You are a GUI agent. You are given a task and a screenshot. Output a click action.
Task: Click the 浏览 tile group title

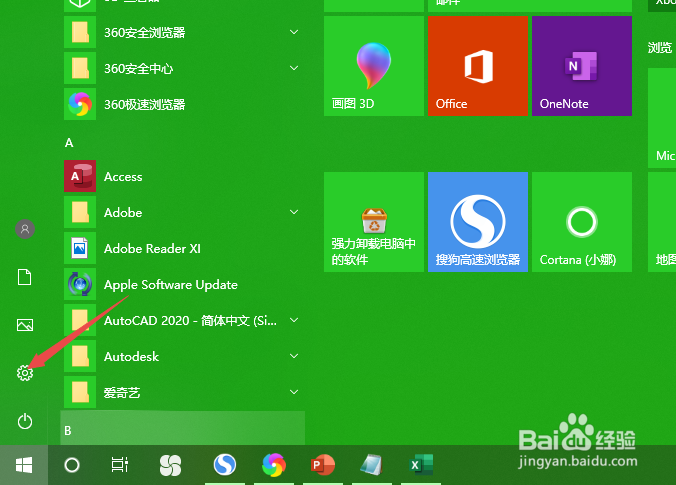point(660,47)
